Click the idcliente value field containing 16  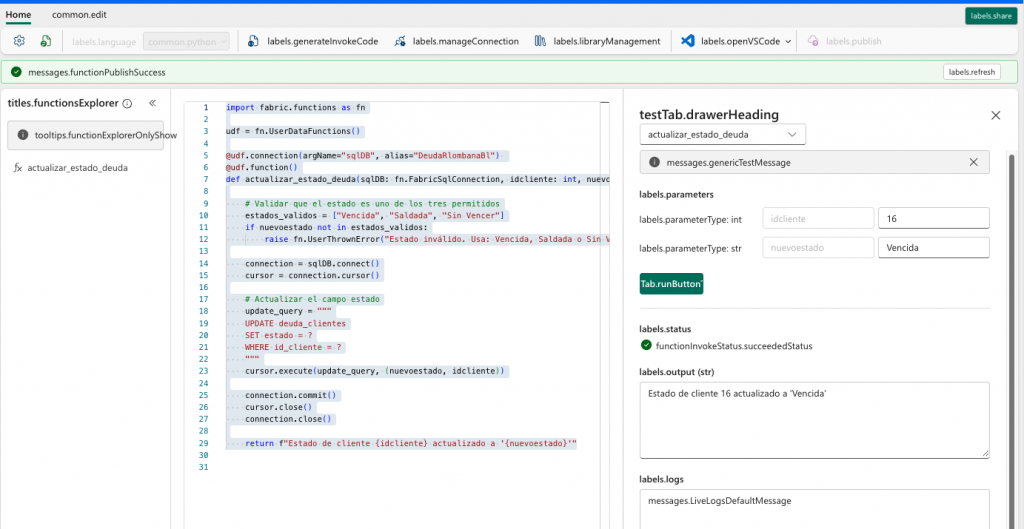coord(932,218)
